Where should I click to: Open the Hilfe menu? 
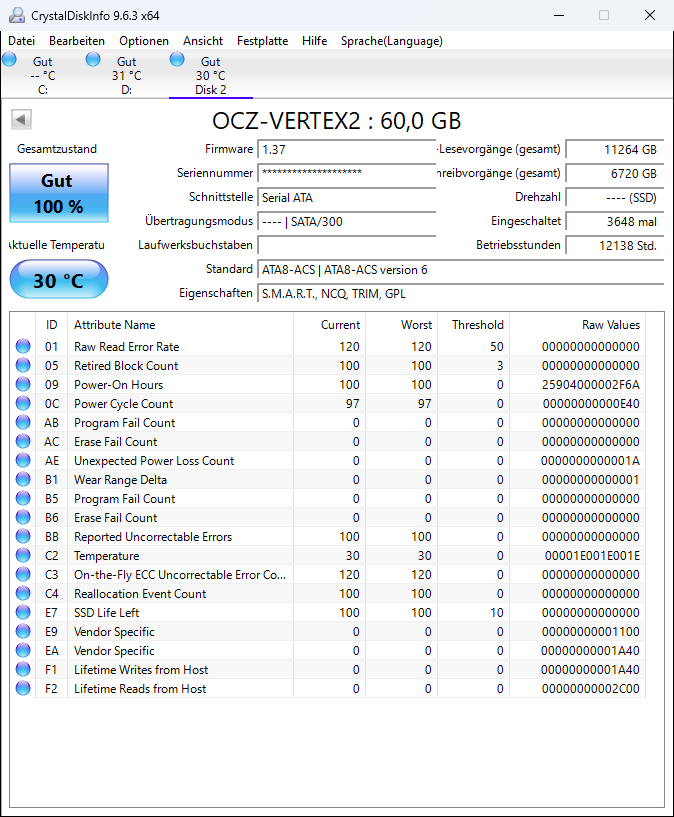314,41
